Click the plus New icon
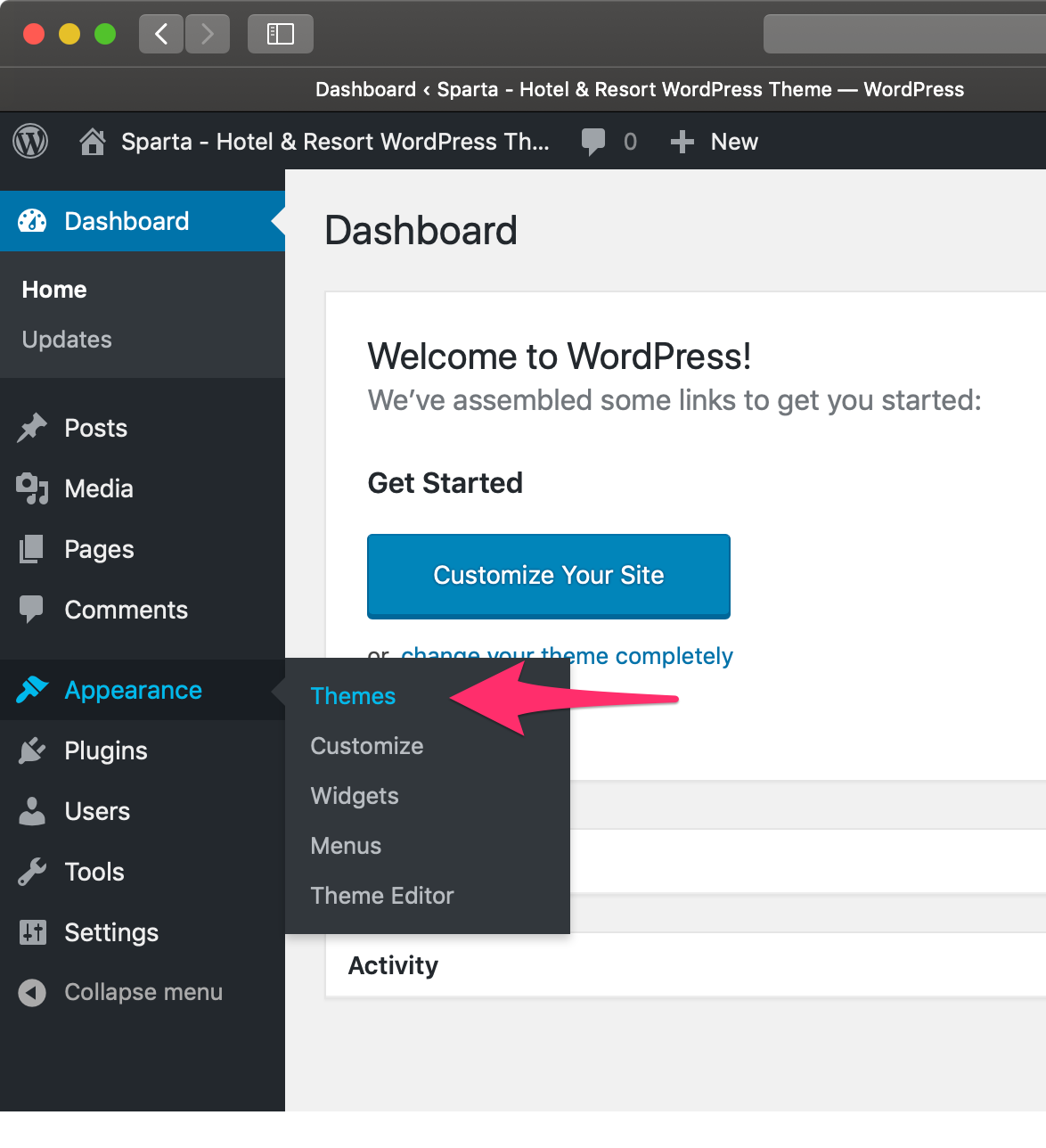1046x1148 pixels. point(682,142)
